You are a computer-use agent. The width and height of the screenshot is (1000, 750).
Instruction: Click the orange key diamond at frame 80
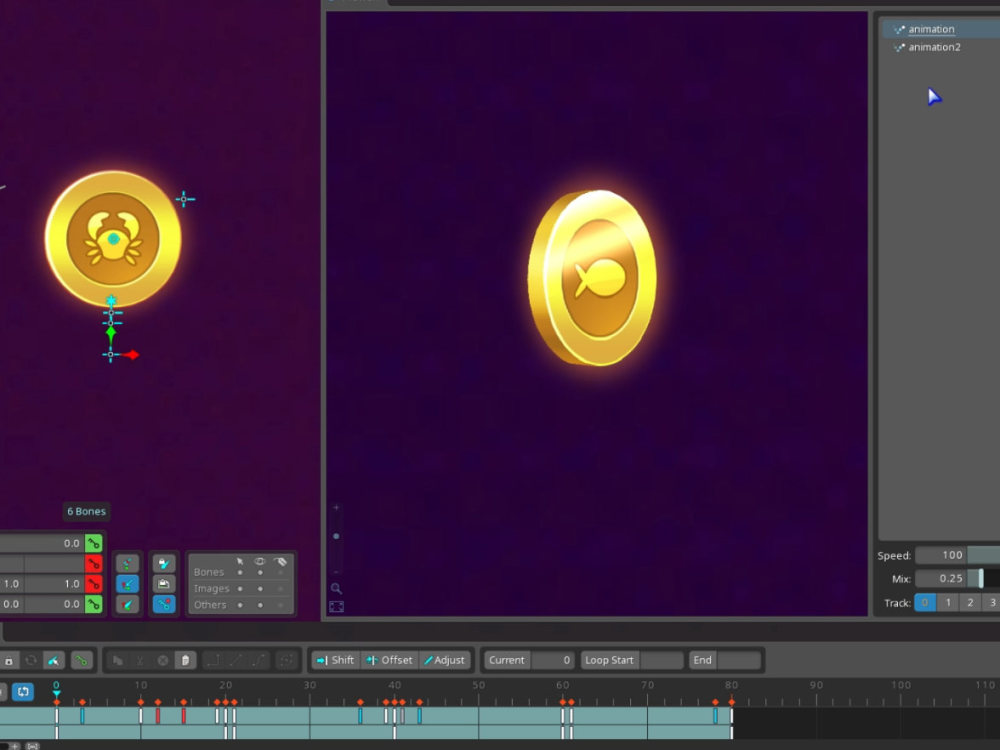pyautogui.click(x=732, y=702)
